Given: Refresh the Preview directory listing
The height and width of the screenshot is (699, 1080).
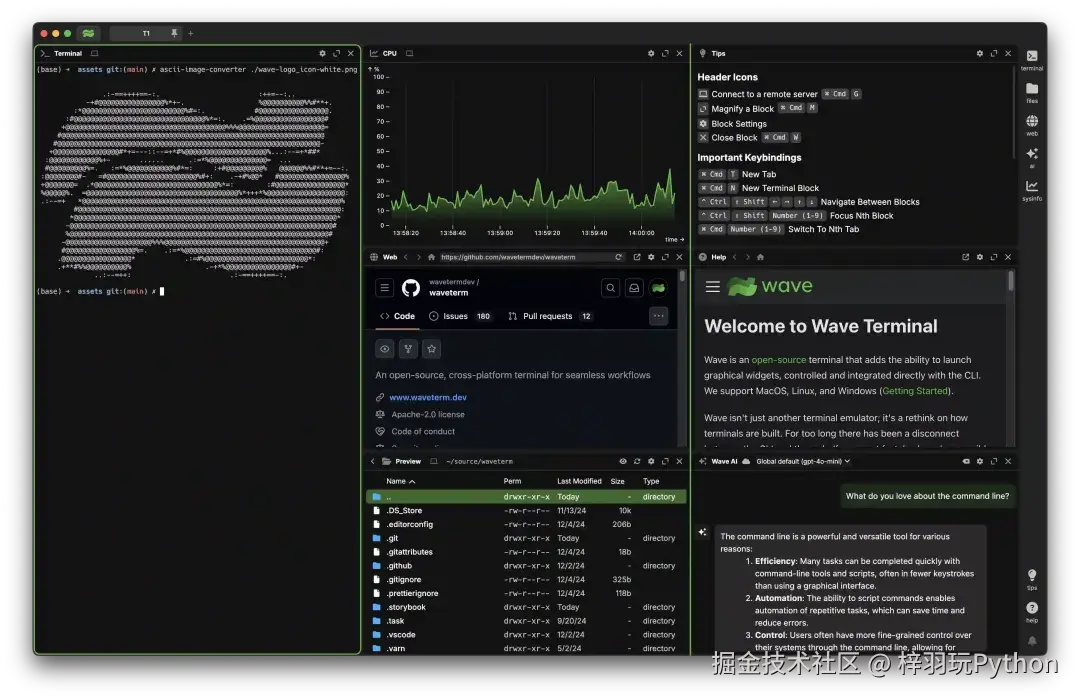Looking at the screenshot, I should (637, 461).
